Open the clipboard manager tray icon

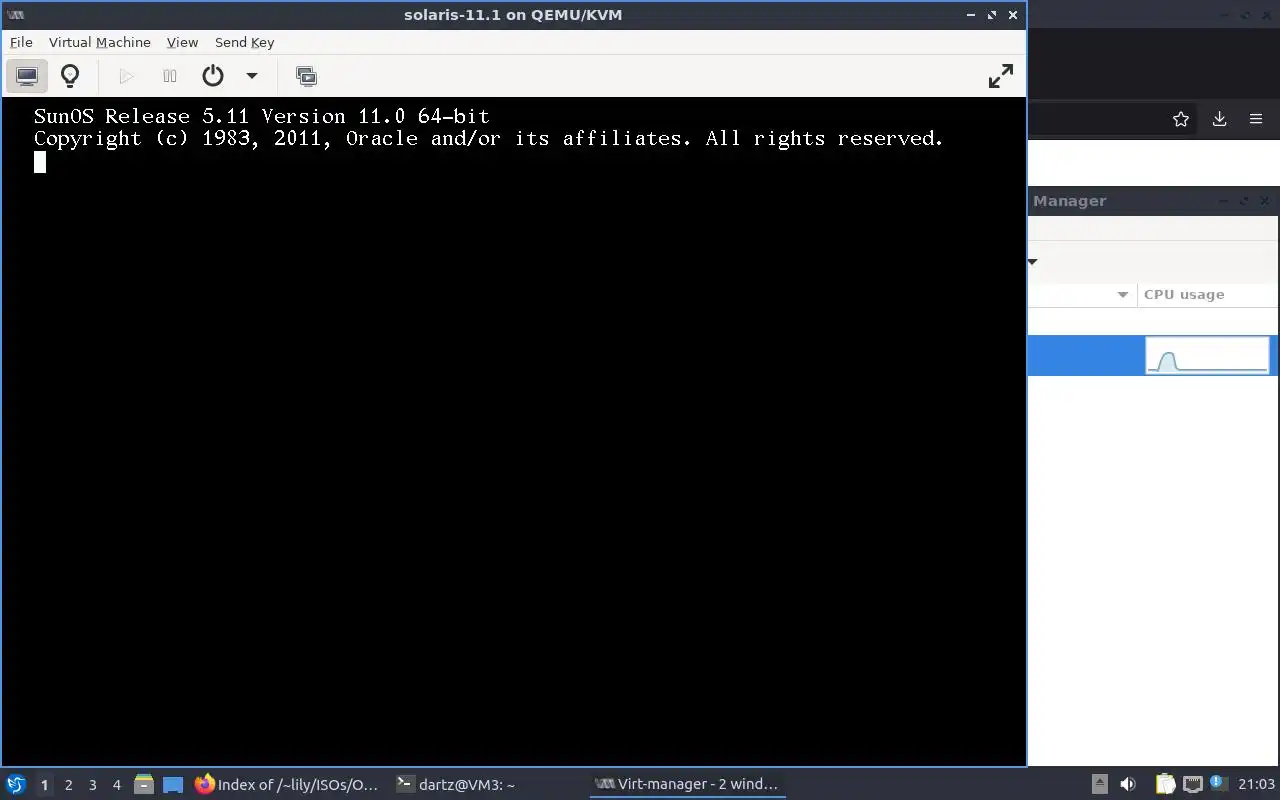coord(1165,784)
